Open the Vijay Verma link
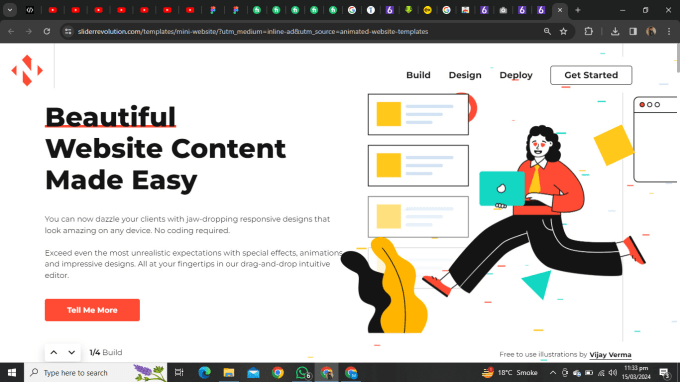This screenshot has height=382, width=680. click(x=610, y=355)
